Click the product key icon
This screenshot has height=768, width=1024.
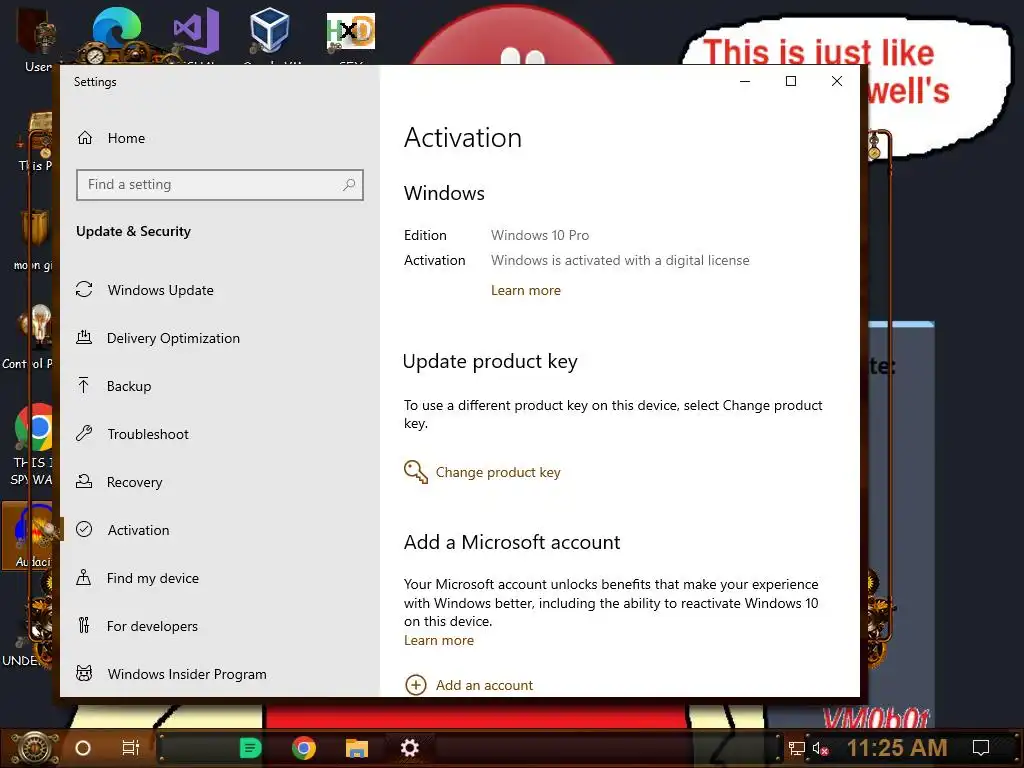[x=416, y=472]
